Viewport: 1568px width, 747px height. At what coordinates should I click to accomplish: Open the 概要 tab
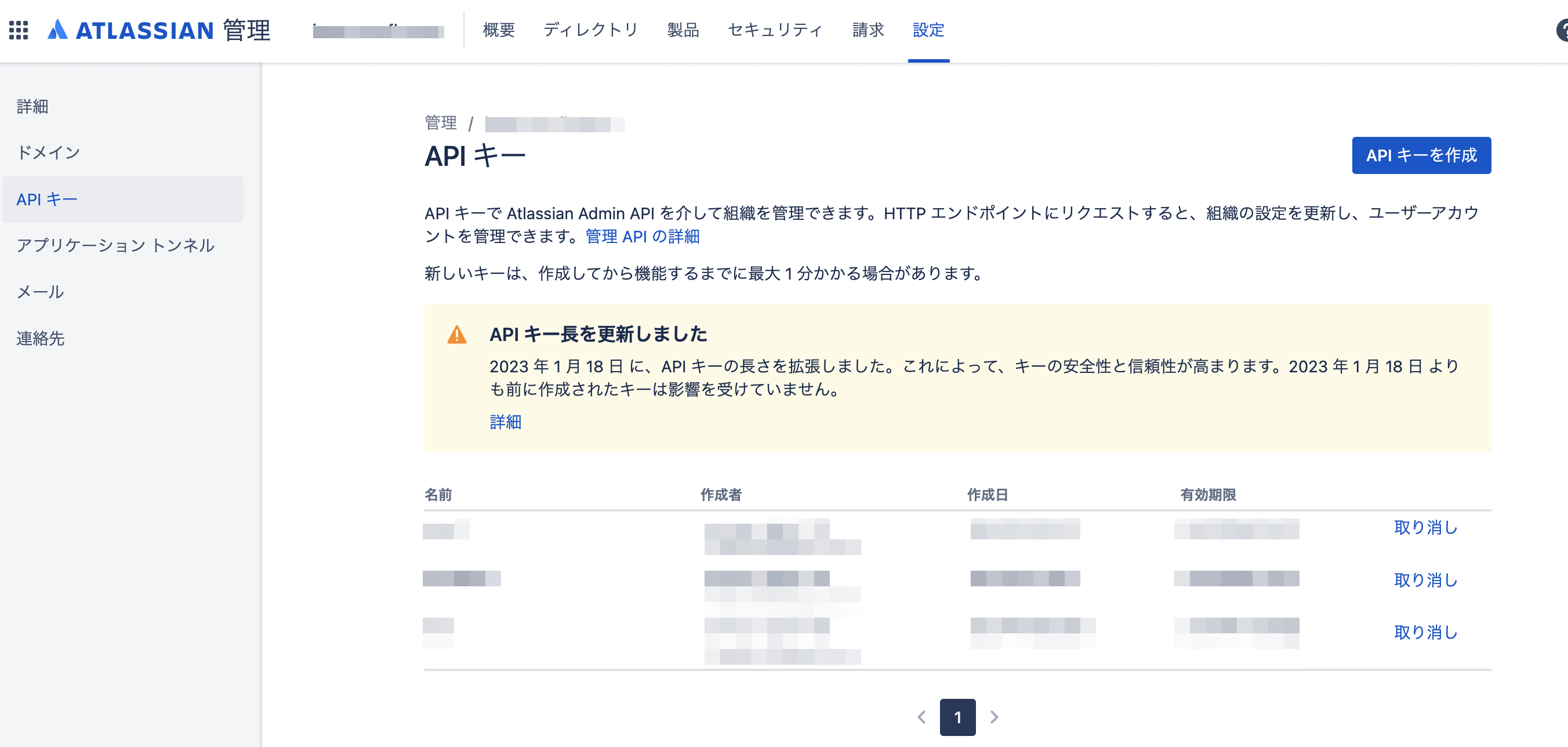[x=499, y=30]
